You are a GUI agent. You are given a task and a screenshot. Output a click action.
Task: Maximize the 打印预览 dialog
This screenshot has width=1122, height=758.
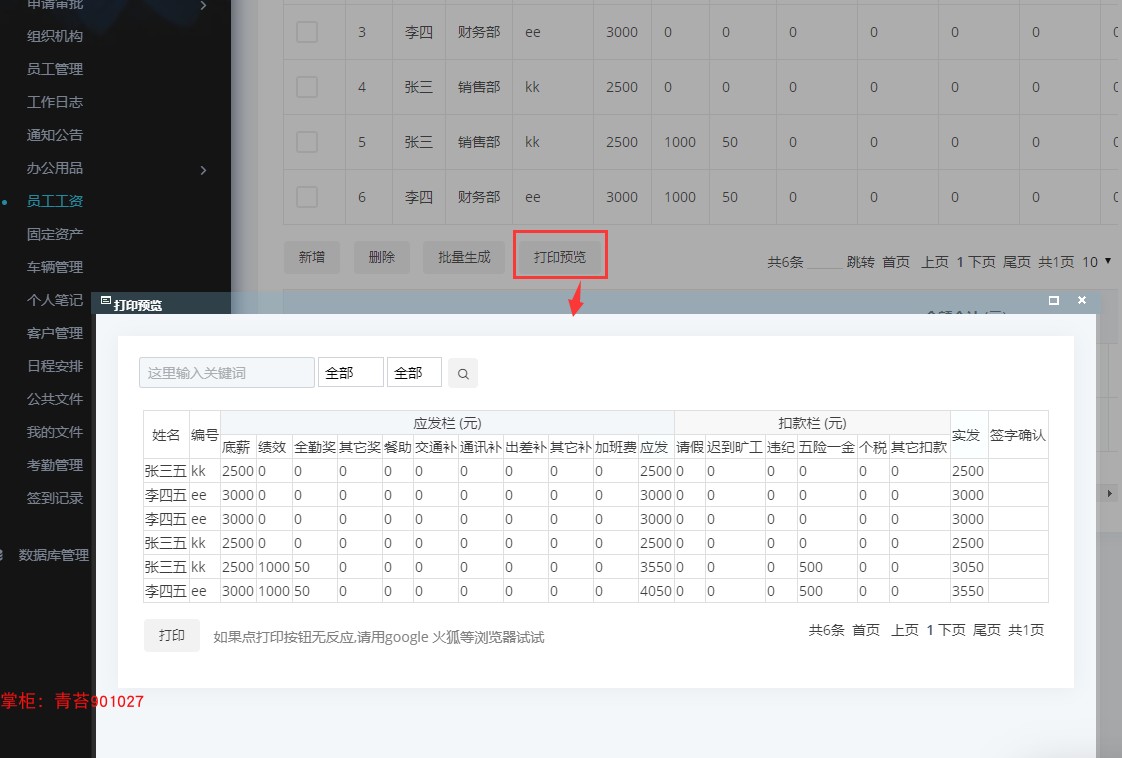[1053, 301]
